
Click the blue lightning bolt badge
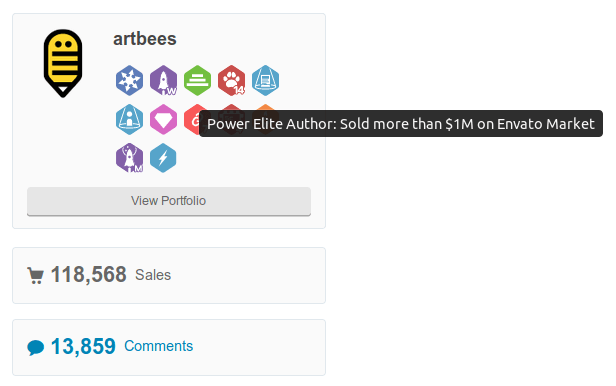tap(163, 158)
